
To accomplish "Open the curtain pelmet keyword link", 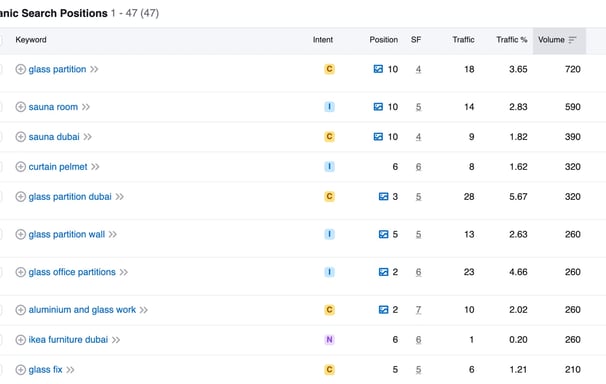I will coord(58,167).
